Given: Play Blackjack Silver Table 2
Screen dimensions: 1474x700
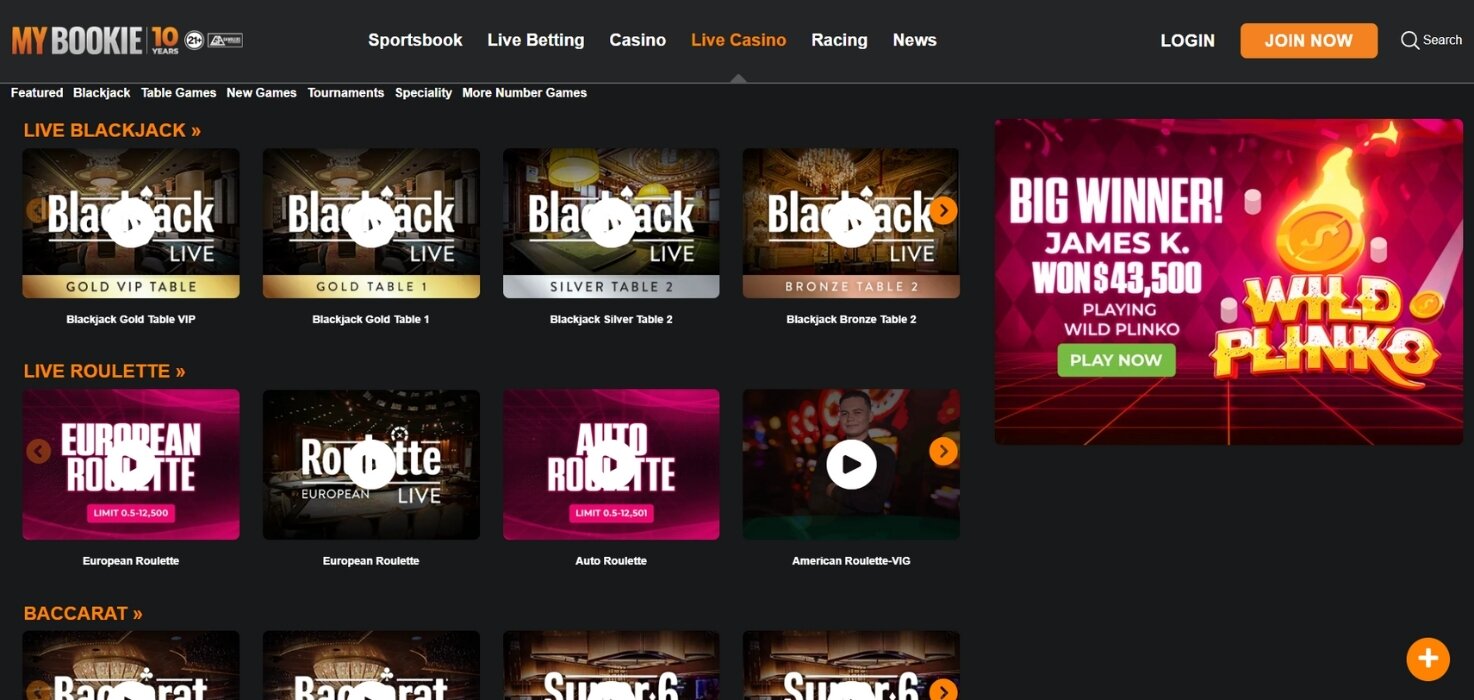Looking at the screenshot, I should pos(611,223).
